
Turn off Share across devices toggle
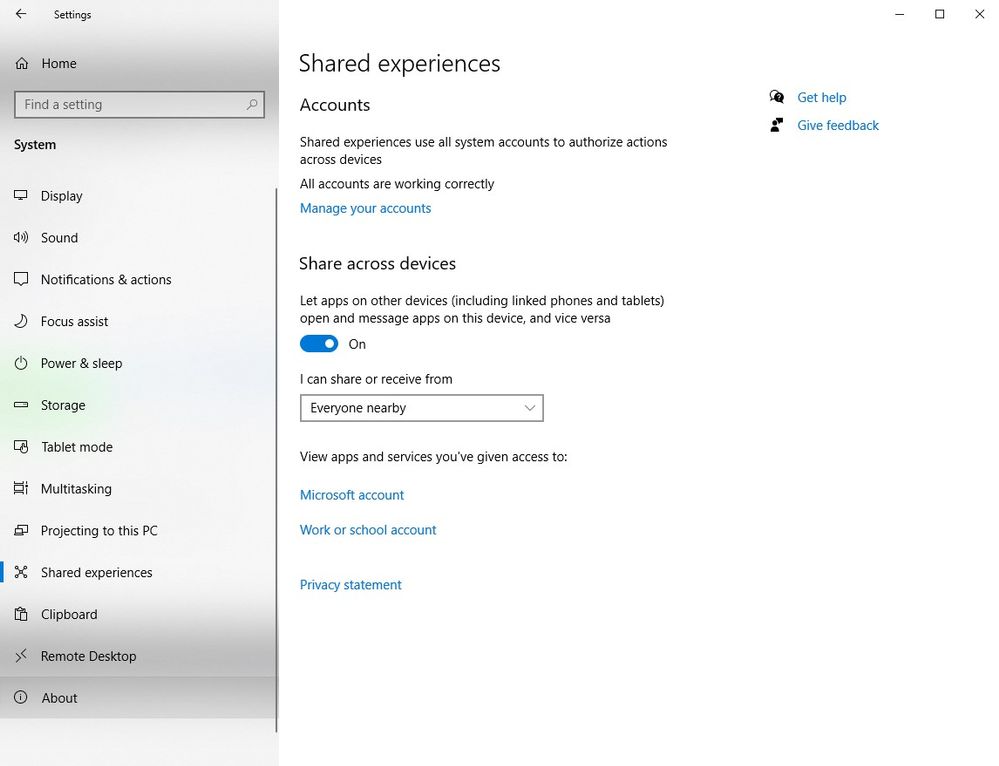click(319, 344)
